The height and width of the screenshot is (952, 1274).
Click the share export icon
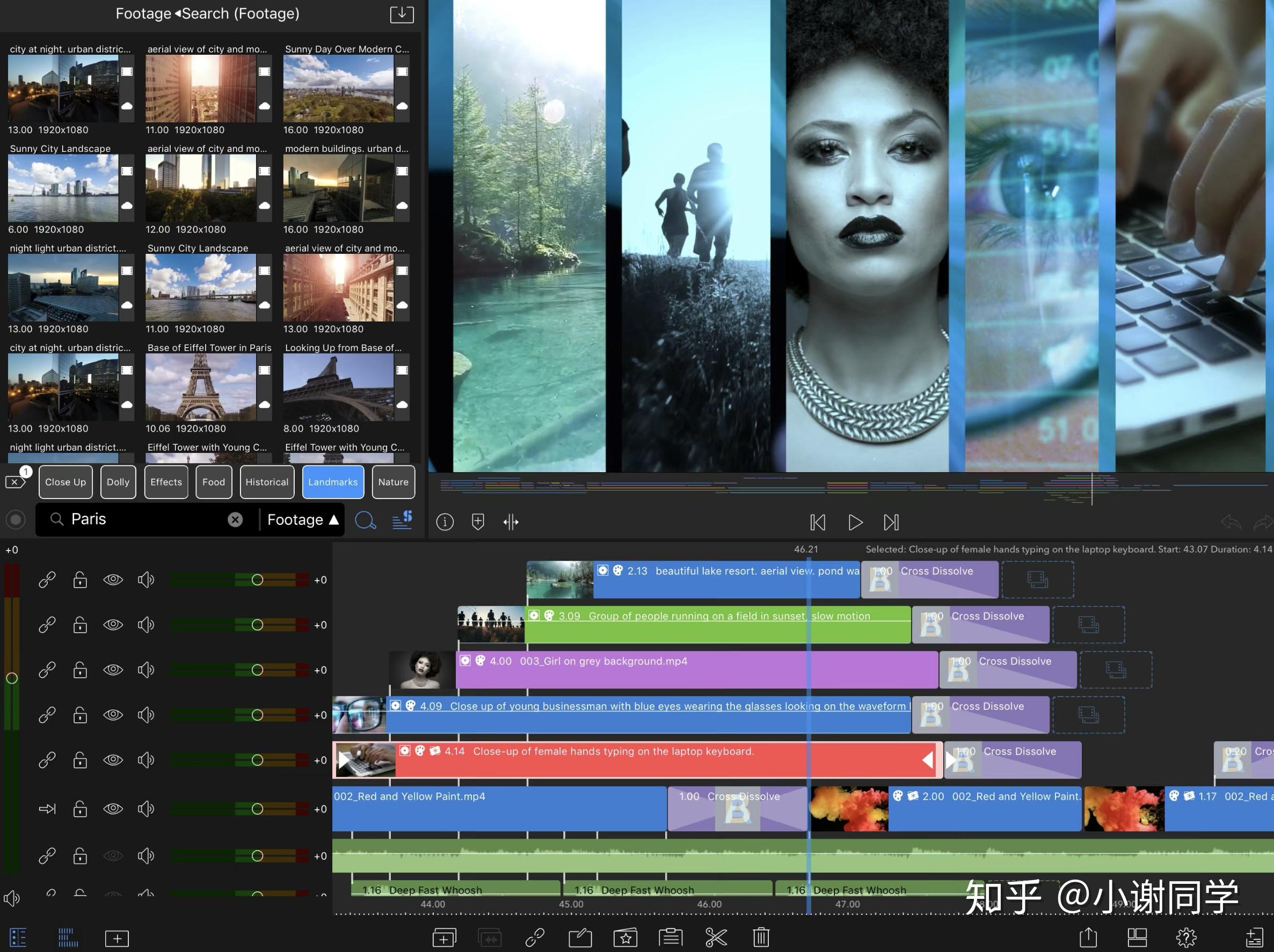(1088, 938)
